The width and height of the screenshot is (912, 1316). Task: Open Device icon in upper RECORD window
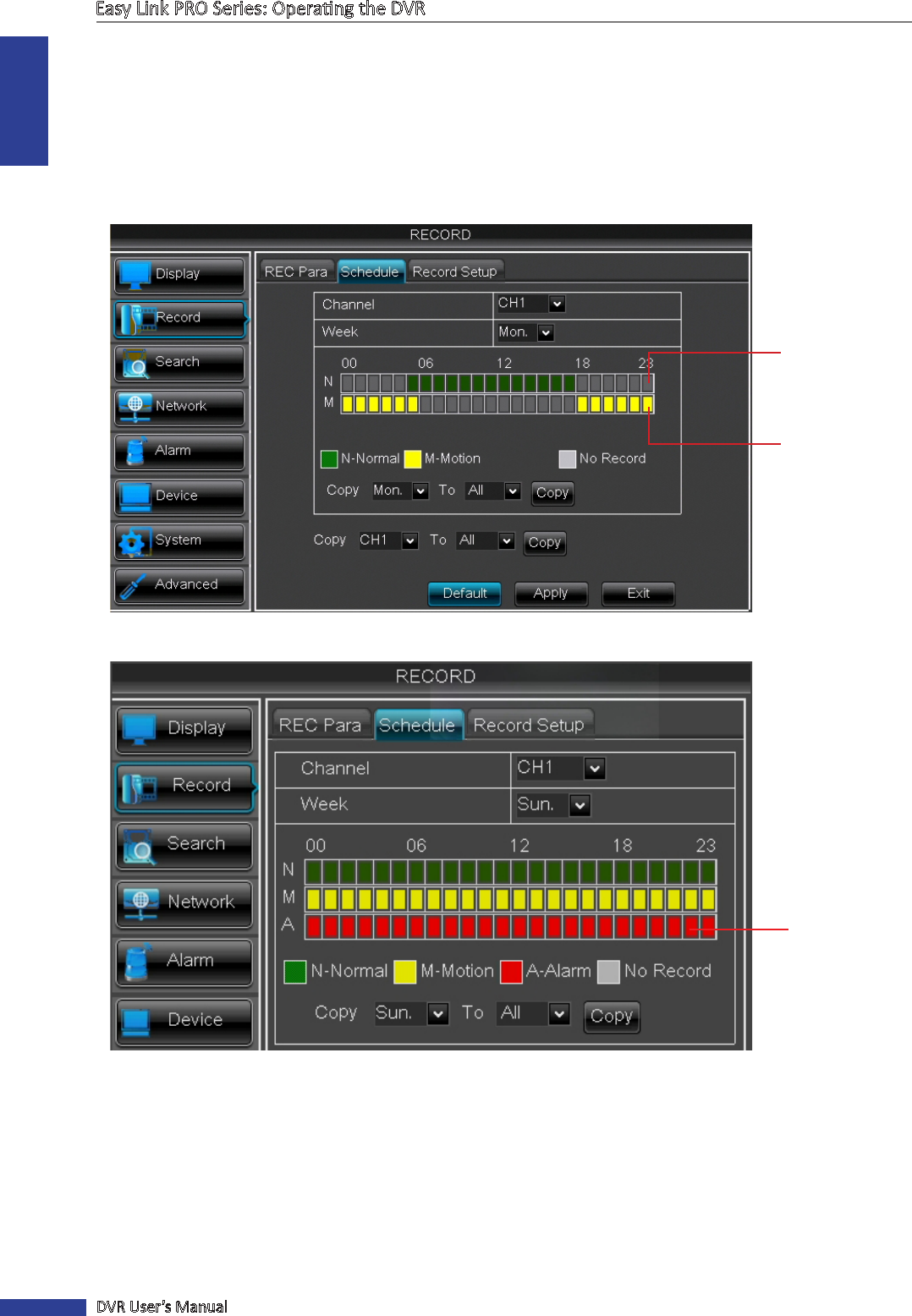tap(135, 496)
